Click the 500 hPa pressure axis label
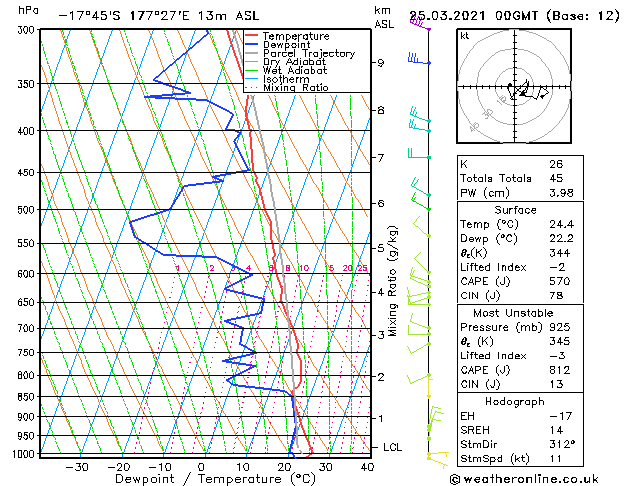The height and width of the screenshot is (486, 629). [x=26, y=210]
